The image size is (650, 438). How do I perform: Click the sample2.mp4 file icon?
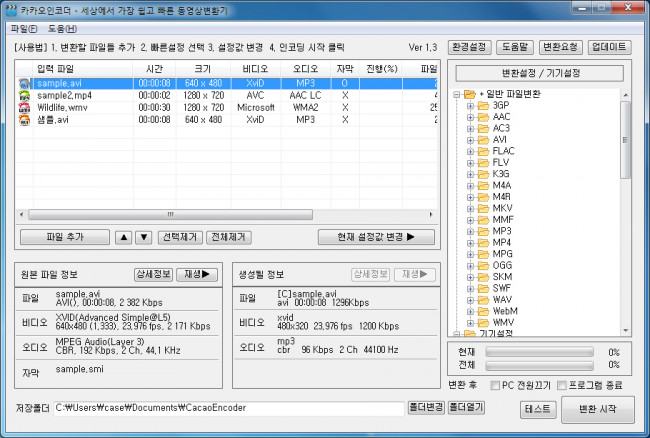(25, 95)
